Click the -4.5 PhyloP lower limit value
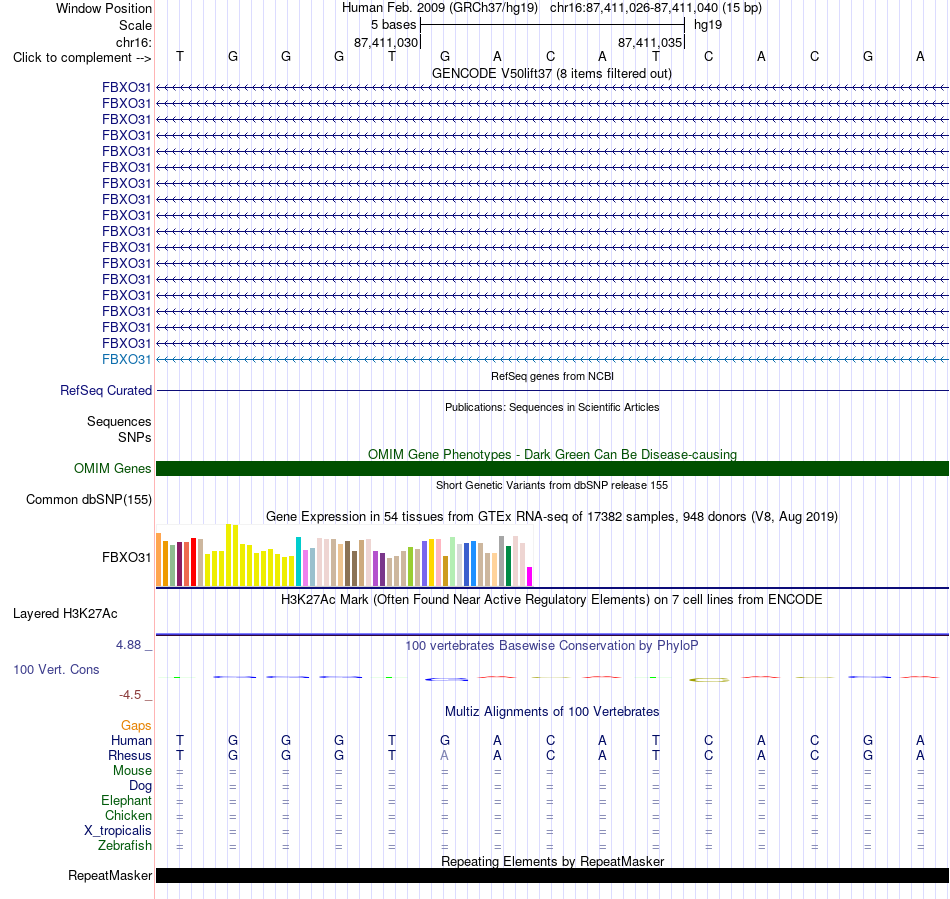 pyautogui.click(x=130, y=695)
